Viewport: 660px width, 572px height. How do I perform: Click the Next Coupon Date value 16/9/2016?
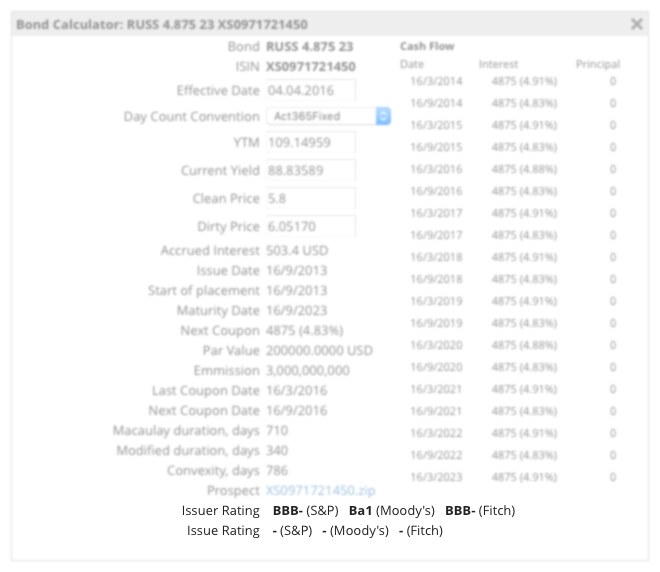point(297,410)
